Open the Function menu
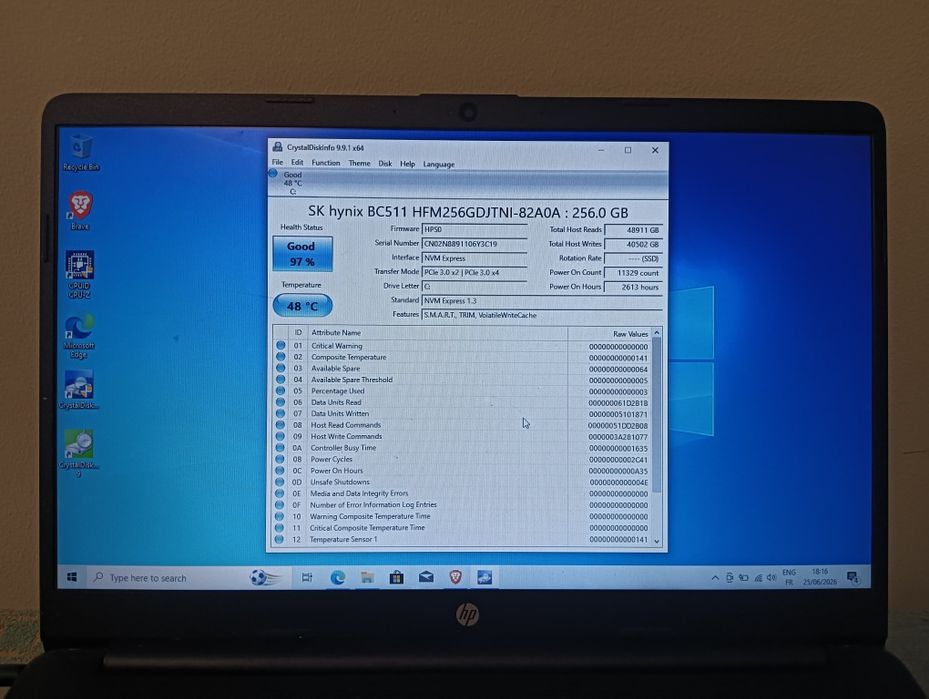929x699 pixels. 326,163
